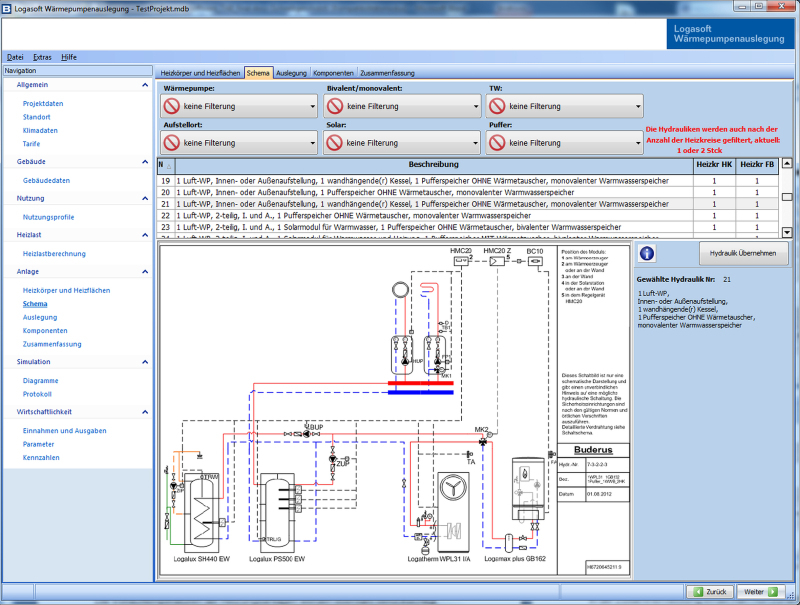This screenshot has height=605, width=800.
Task: Open Einnahmen und Ausgaben in navigation
Action: [65, 431]
